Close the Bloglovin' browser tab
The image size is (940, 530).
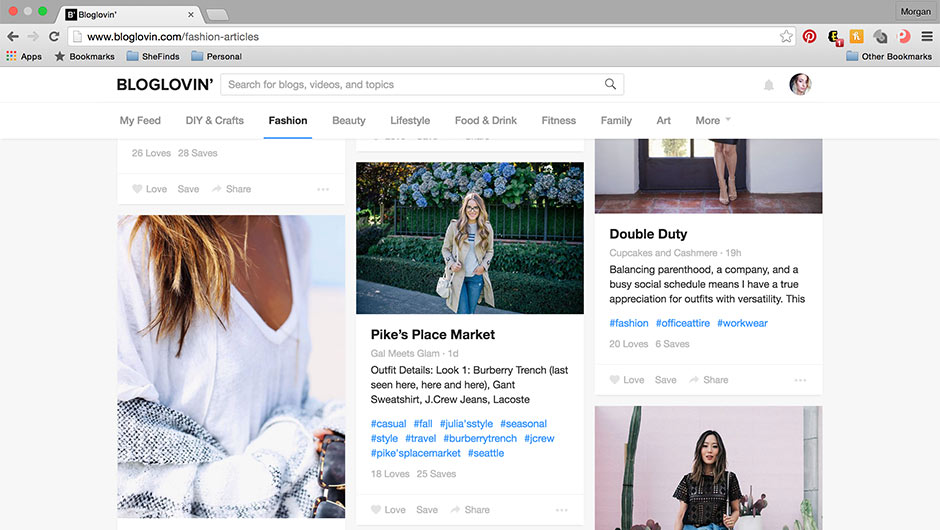pos(191,14)
